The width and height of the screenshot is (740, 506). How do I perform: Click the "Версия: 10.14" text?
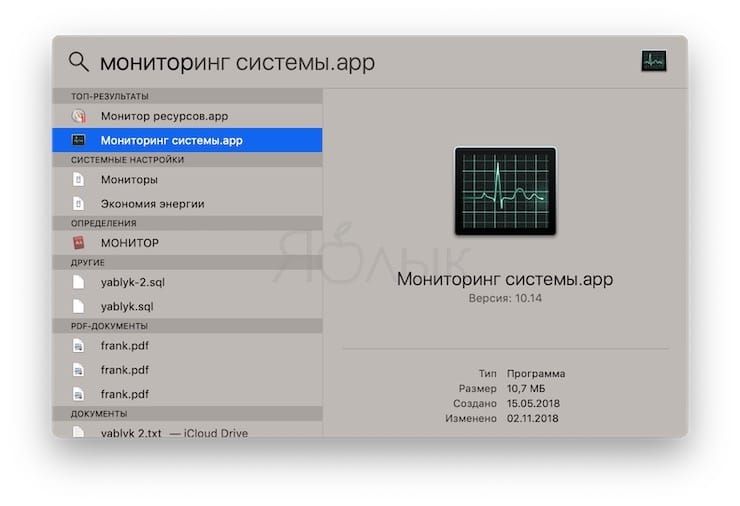point(505,298)
